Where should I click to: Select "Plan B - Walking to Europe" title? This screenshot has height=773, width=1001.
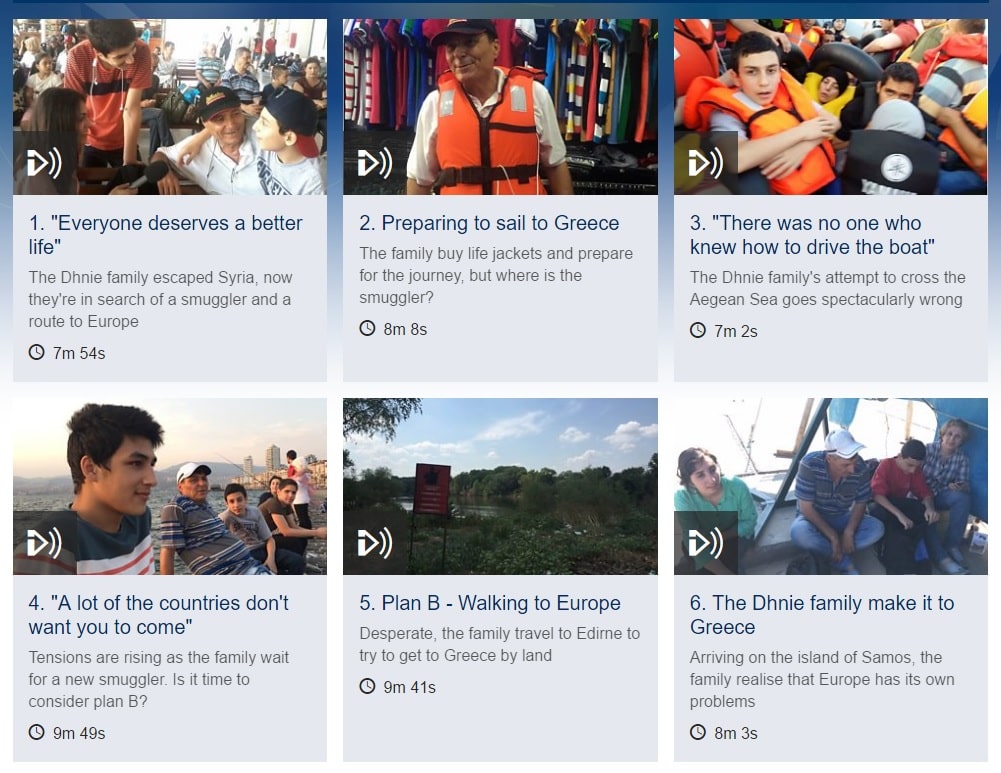pos(490,603)
